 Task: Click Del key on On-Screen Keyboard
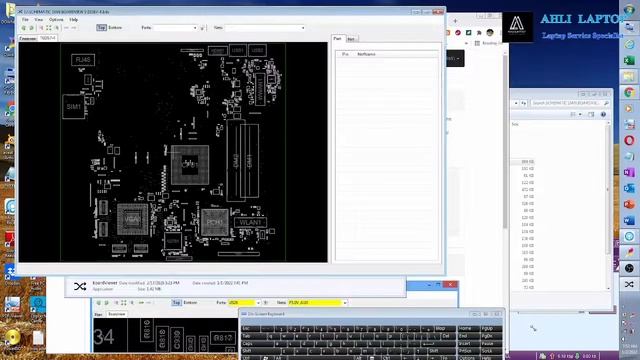coord(447,336)
